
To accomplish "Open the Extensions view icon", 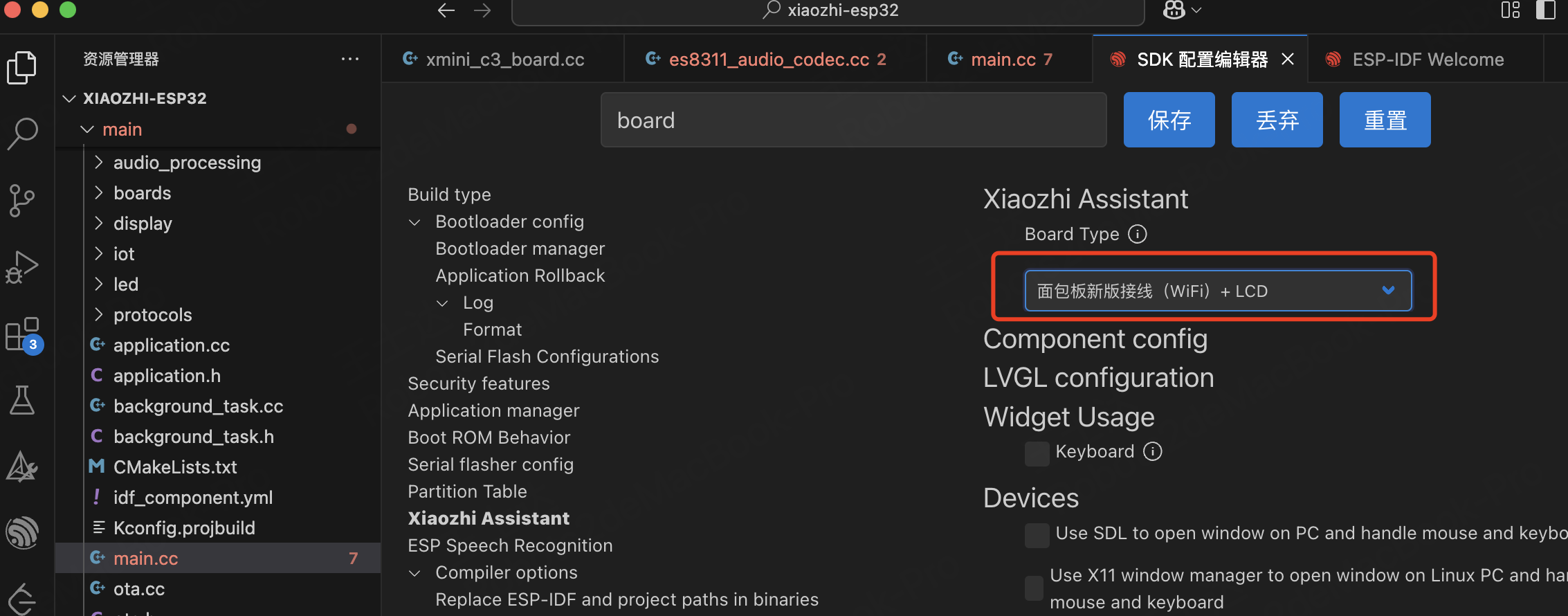I will click(x=22, y=335).
